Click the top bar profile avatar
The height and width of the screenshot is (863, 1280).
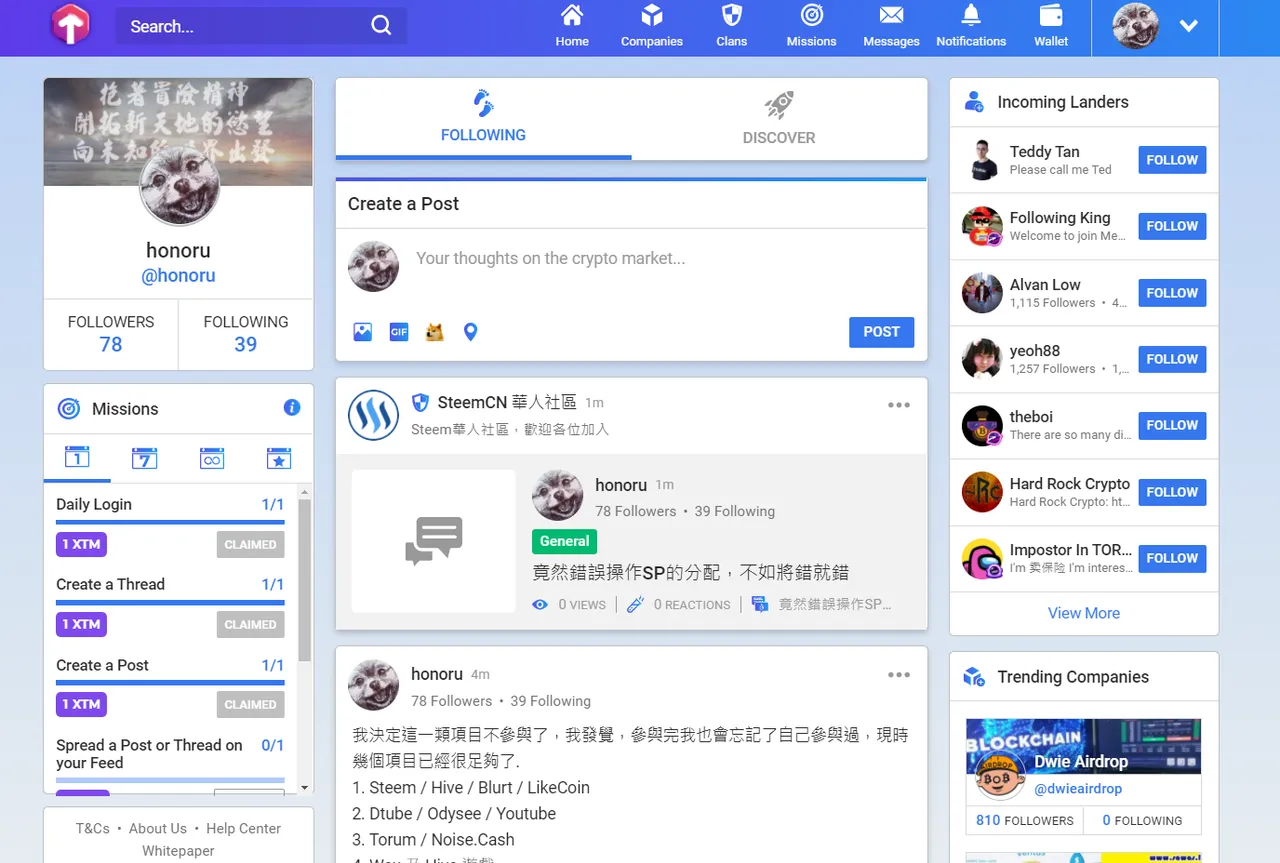(x=1136, y=26)
